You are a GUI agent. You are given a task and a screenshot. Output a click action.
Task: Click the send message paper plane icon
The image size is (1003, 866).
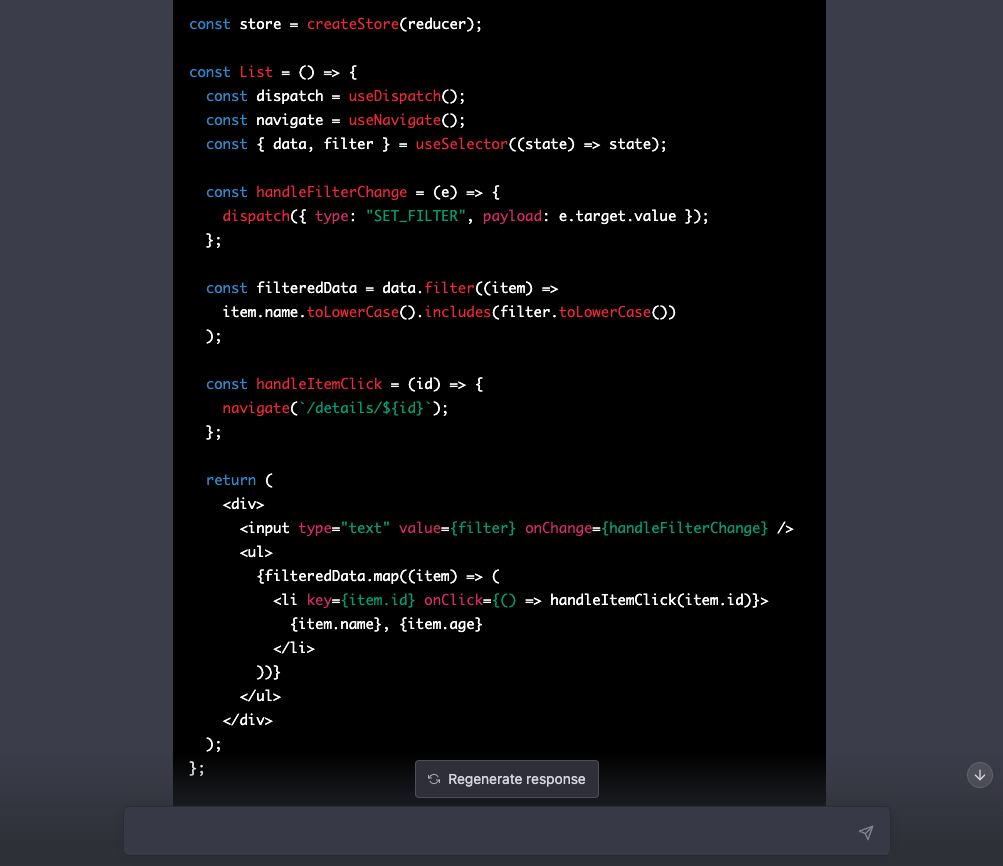click(866, 831)
